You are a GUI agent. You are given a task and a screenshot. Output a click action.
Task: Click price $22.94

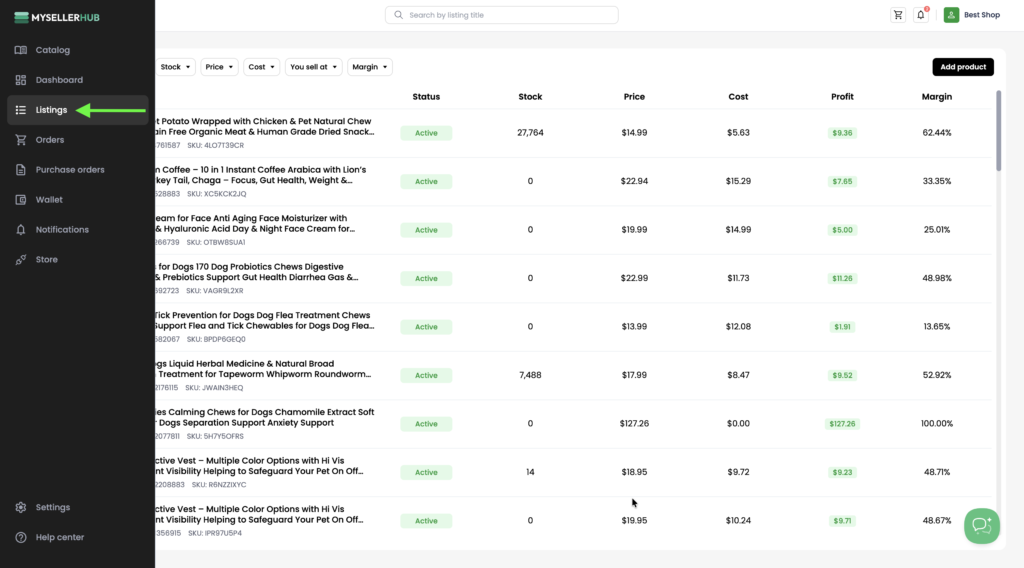[634, 181]
